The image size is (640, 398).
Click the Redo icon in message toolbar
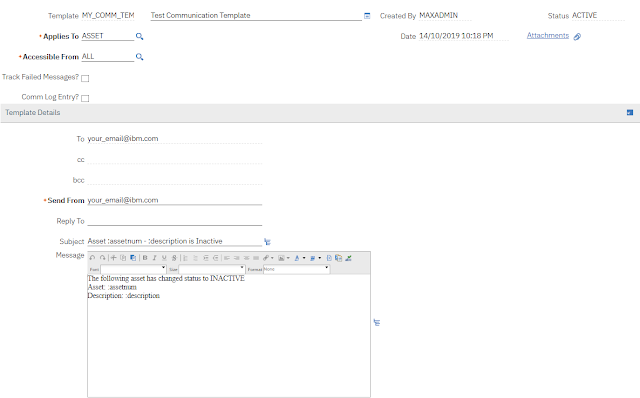[102, 258]
